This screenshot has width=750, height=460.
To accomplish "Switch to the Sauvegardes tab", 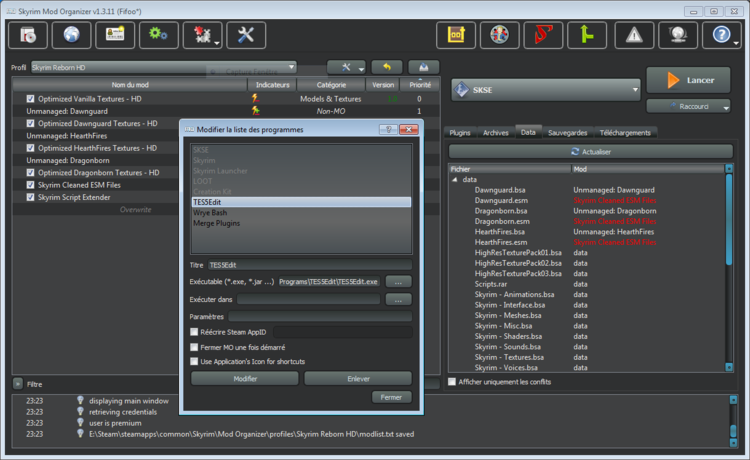I will [567, 132].
